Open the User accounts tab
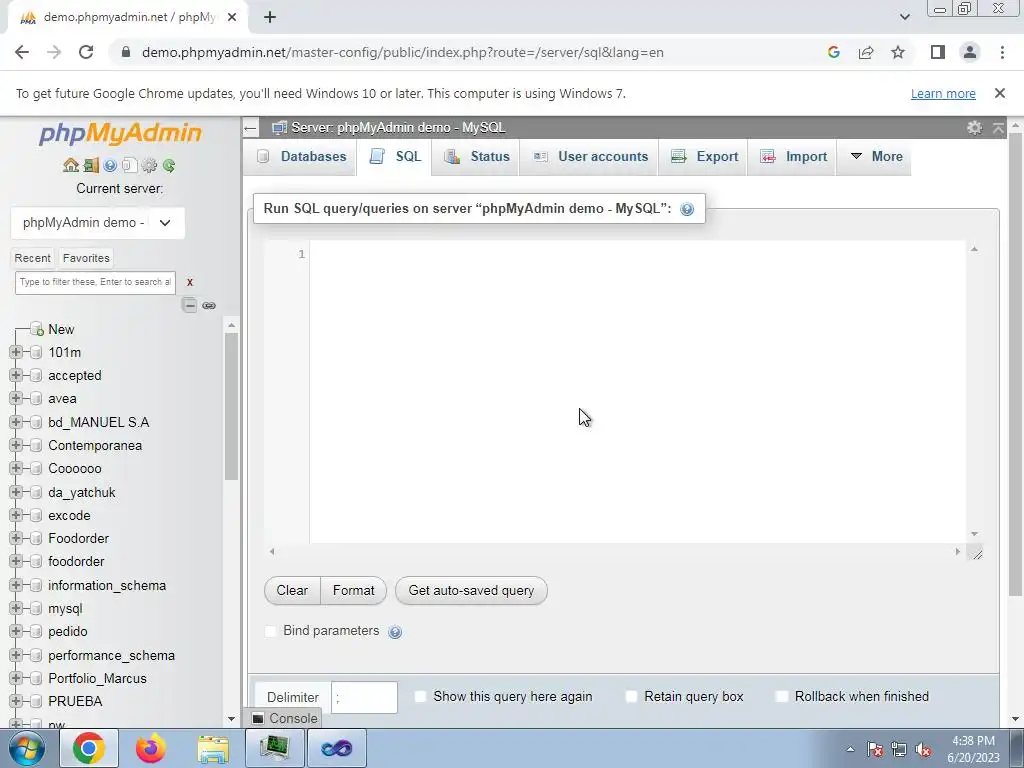 (x=589, y=157)
